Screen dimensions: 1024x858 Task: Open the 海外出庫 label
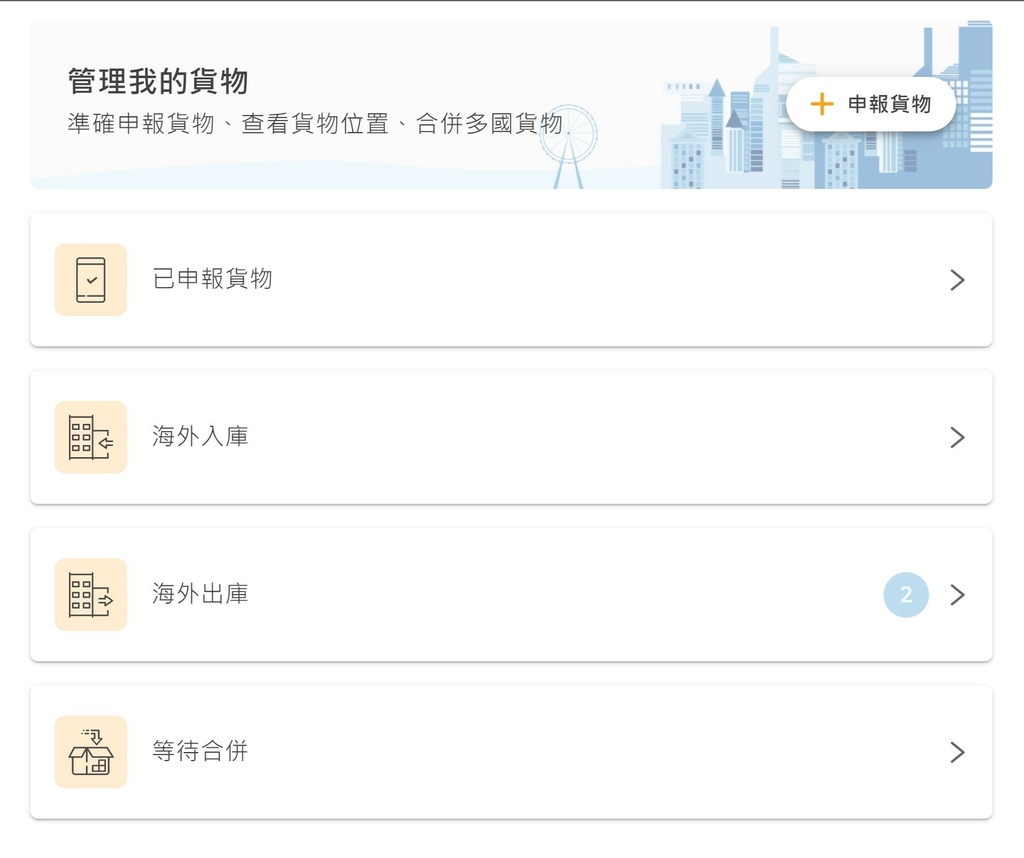(200, 594)
